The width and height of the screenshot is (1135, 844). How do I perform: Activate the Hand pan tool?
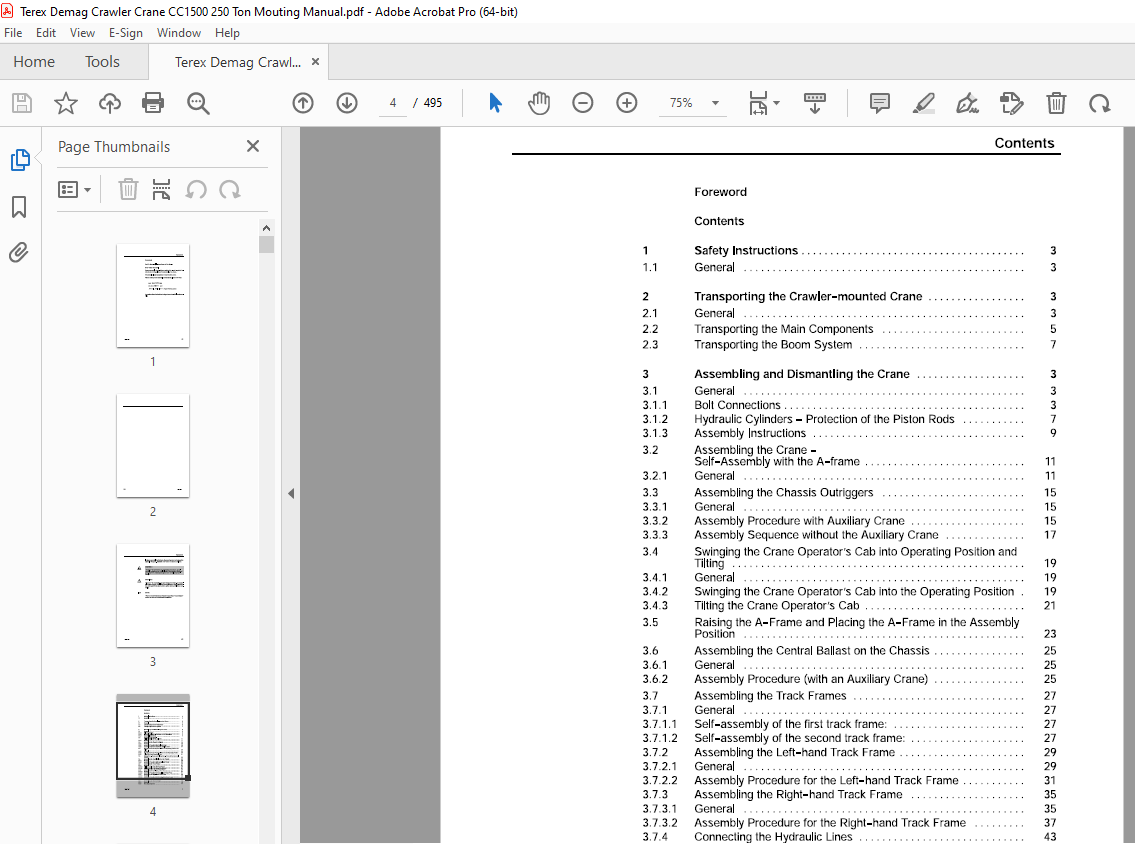[539, 104]
